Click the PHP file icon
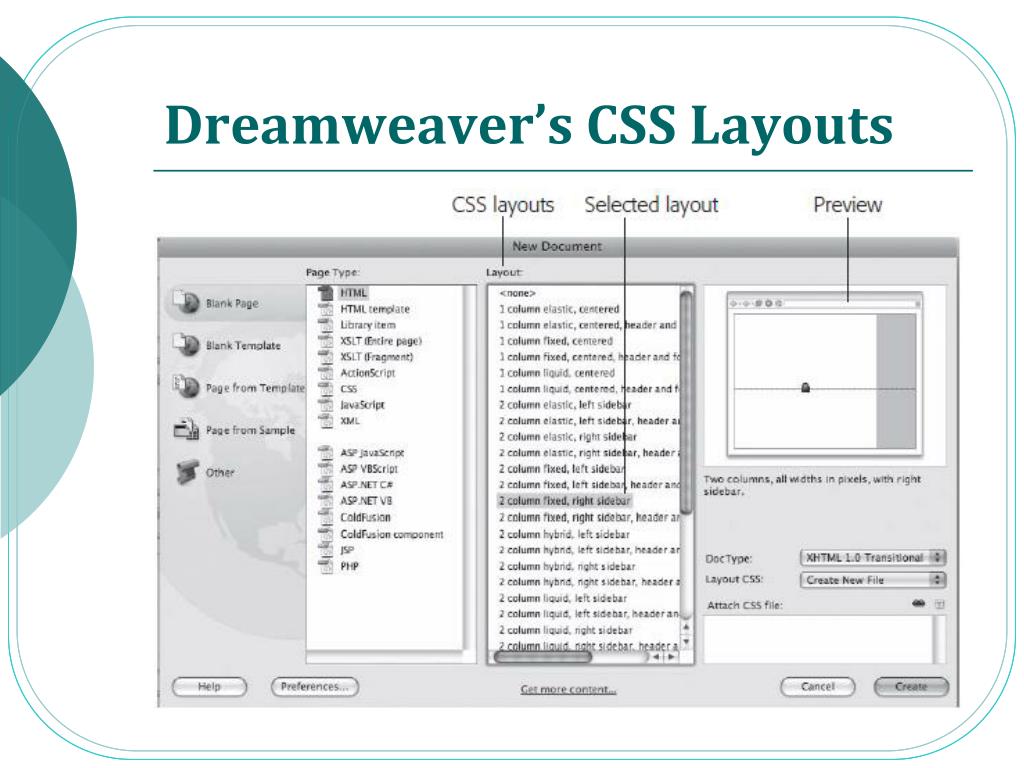Image resolution: width=1024 pixels, height=768 pixels. (x=325, y=566)
